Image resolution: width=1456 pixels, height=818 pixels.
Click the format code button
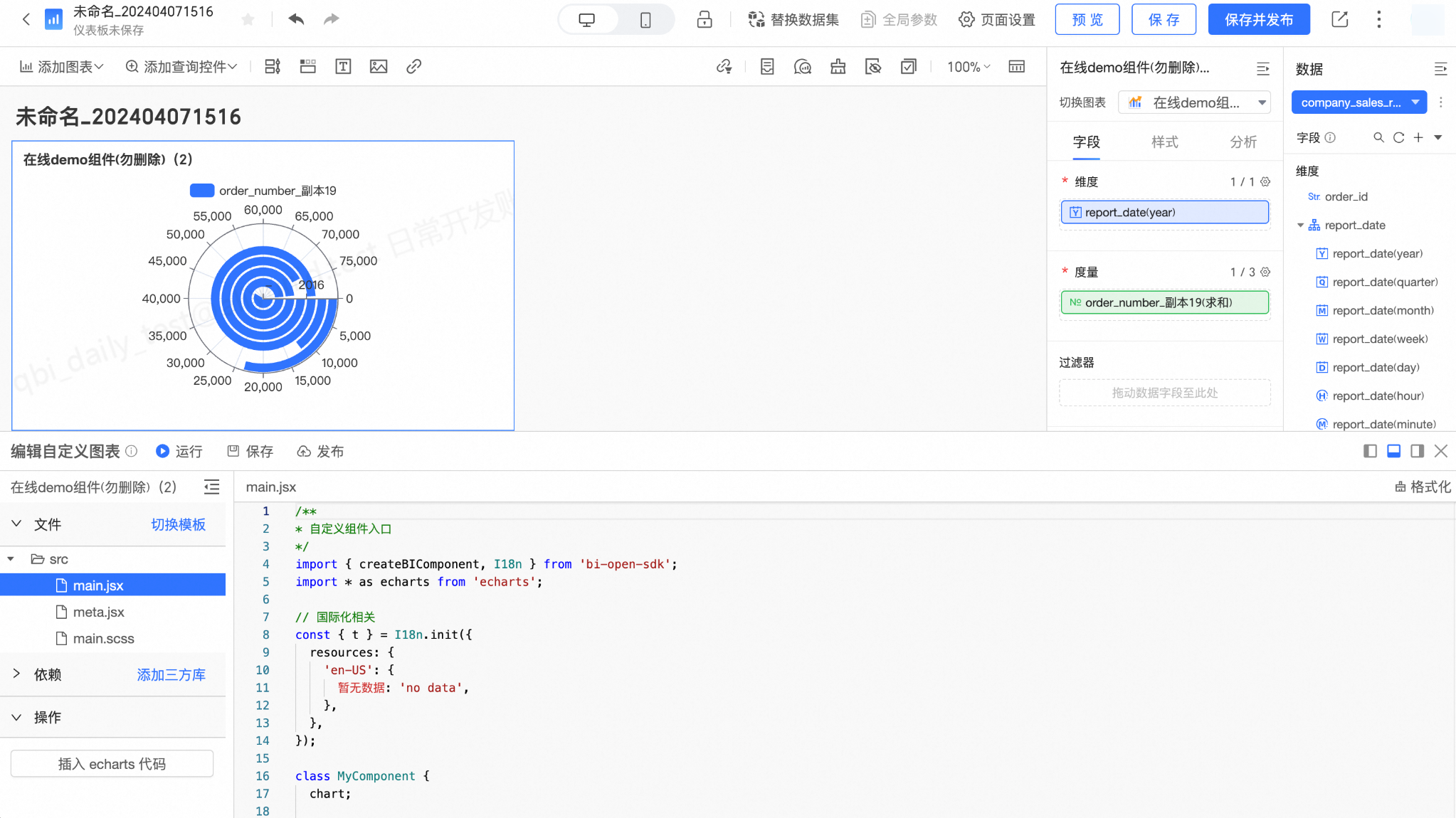1423,487
